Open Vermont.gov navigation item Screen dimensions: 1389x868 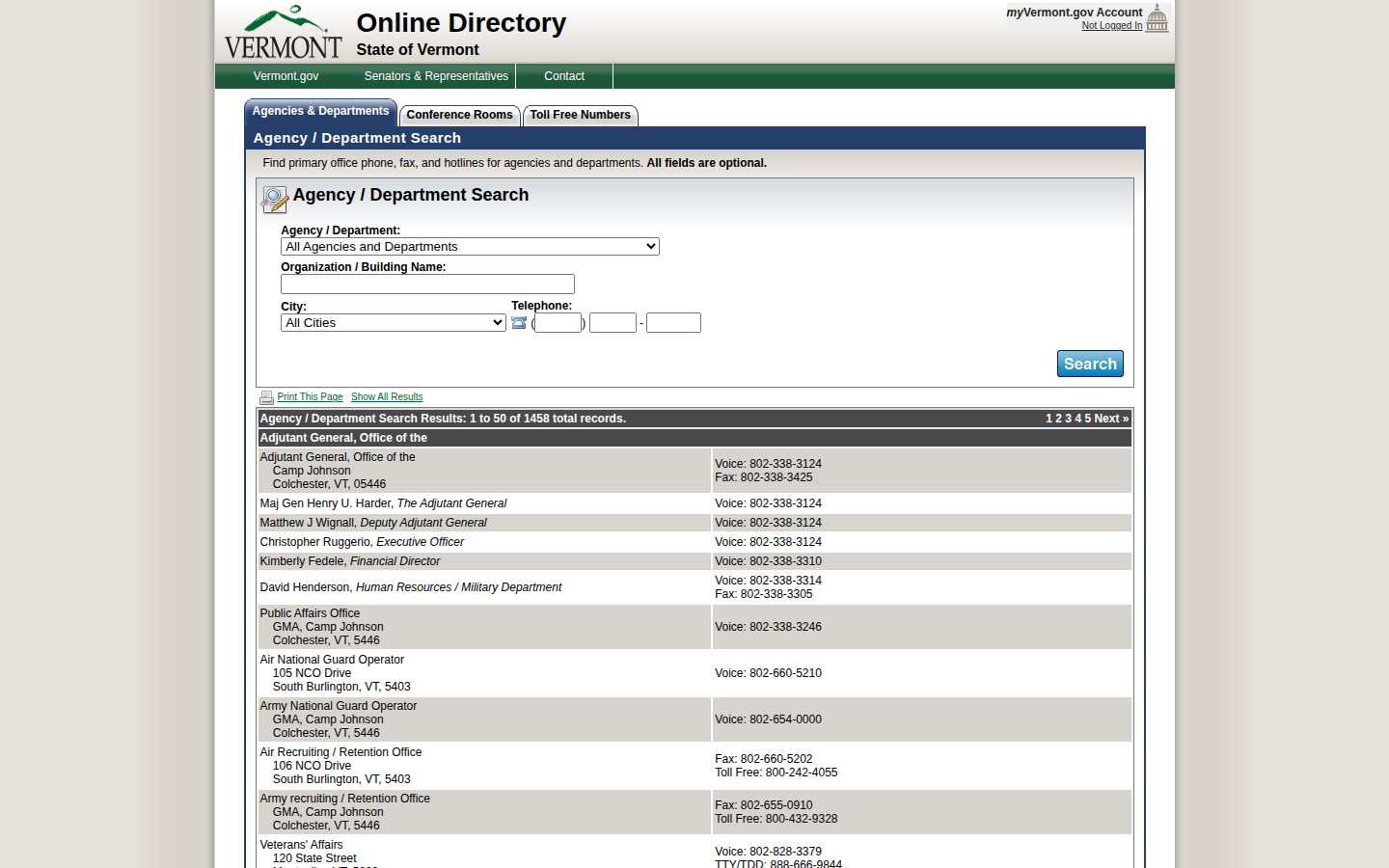point(286,76)
